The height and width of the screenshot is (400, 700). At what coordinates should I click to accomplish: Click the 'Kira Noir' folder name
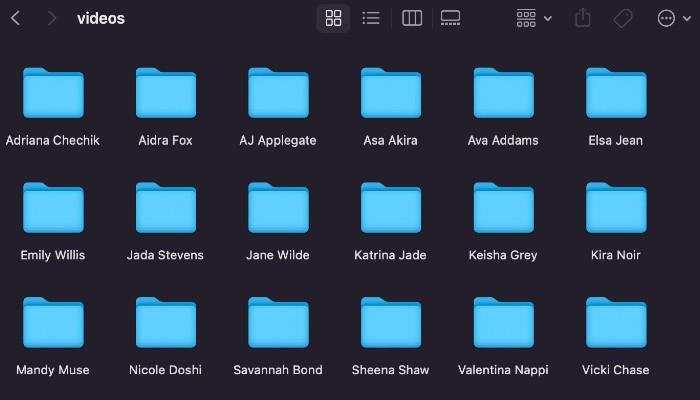[x=616, y=255]
